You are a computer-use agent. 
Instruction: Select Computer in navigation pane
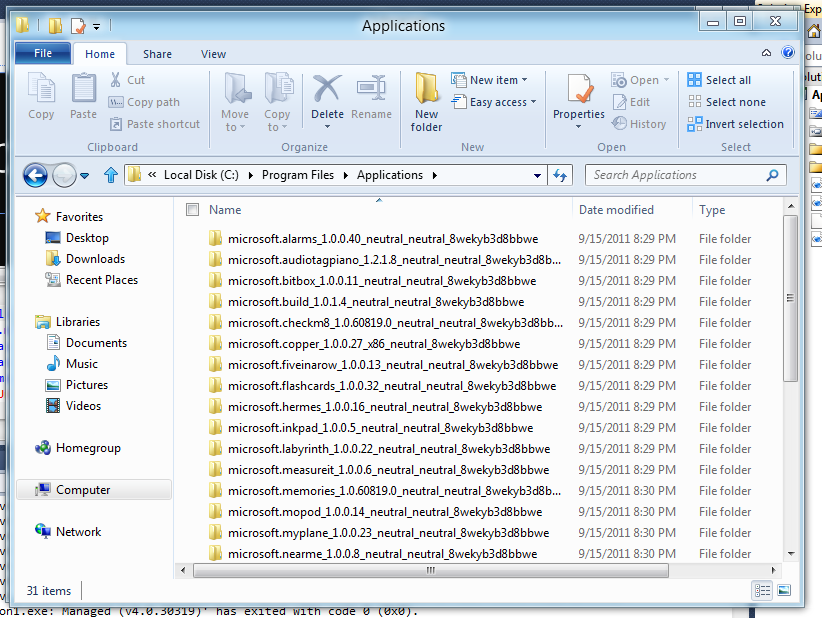pyautogui.click(x=94, y=490)
